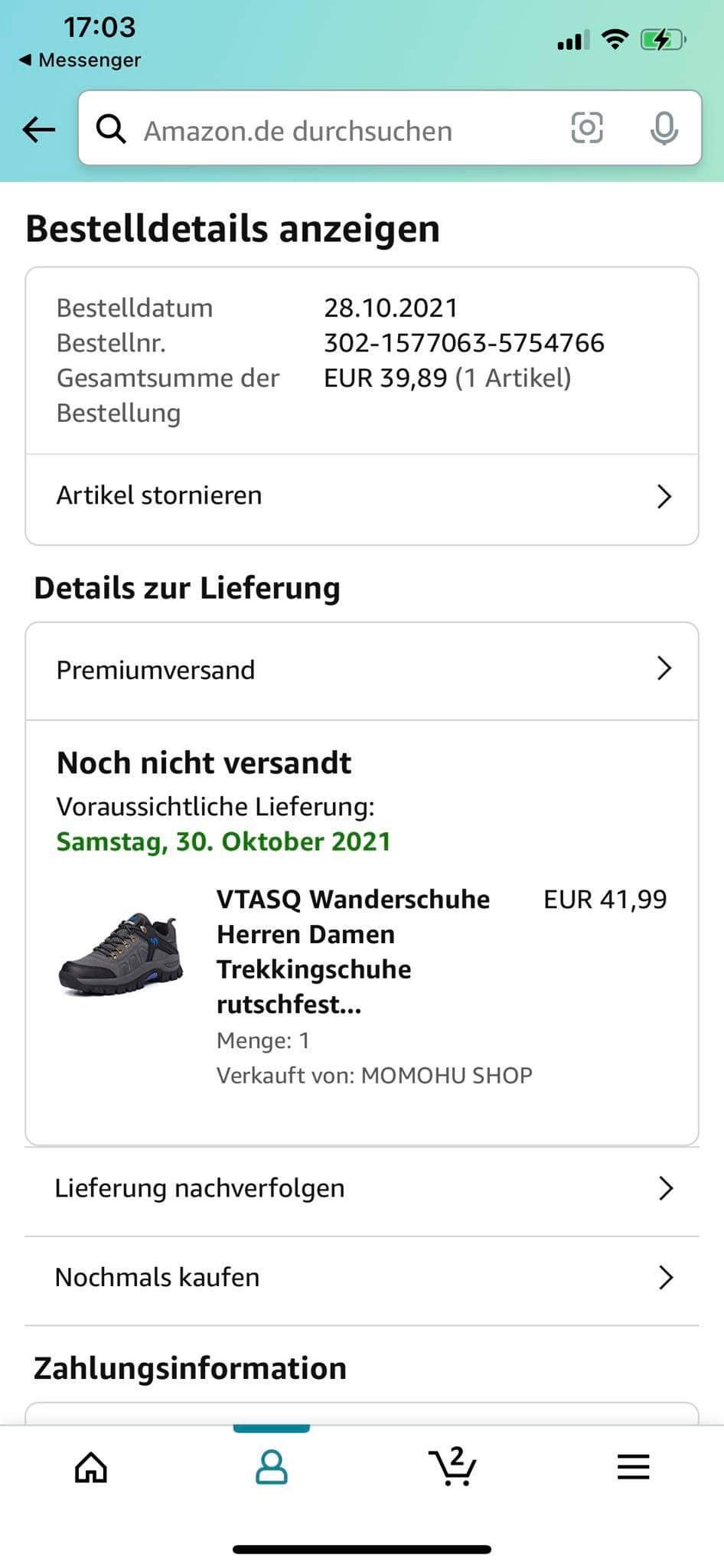
Task: Expand the Premiumversand chevron
Action: coord(664,668)
